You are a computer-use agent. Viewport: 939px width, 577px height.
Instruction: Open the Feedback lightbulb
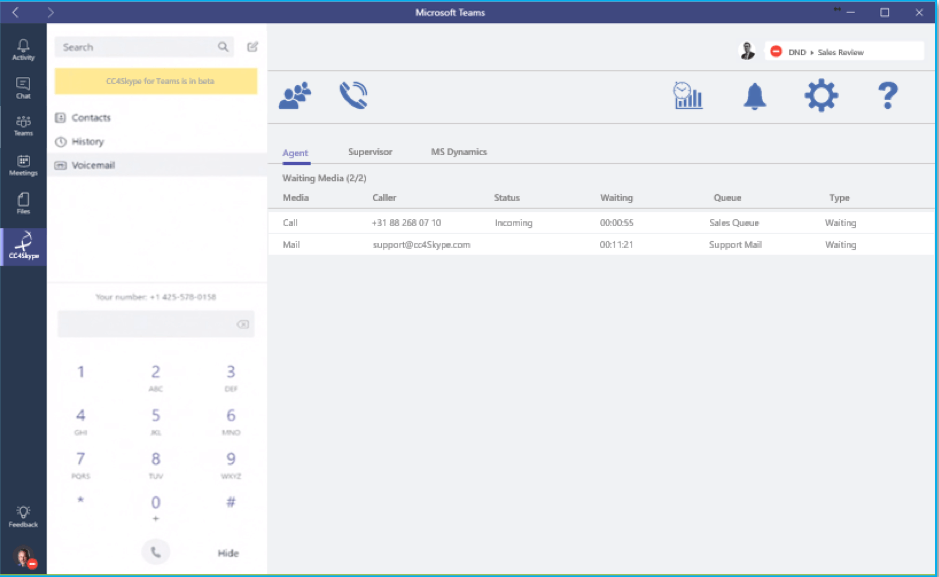[23, 517]
